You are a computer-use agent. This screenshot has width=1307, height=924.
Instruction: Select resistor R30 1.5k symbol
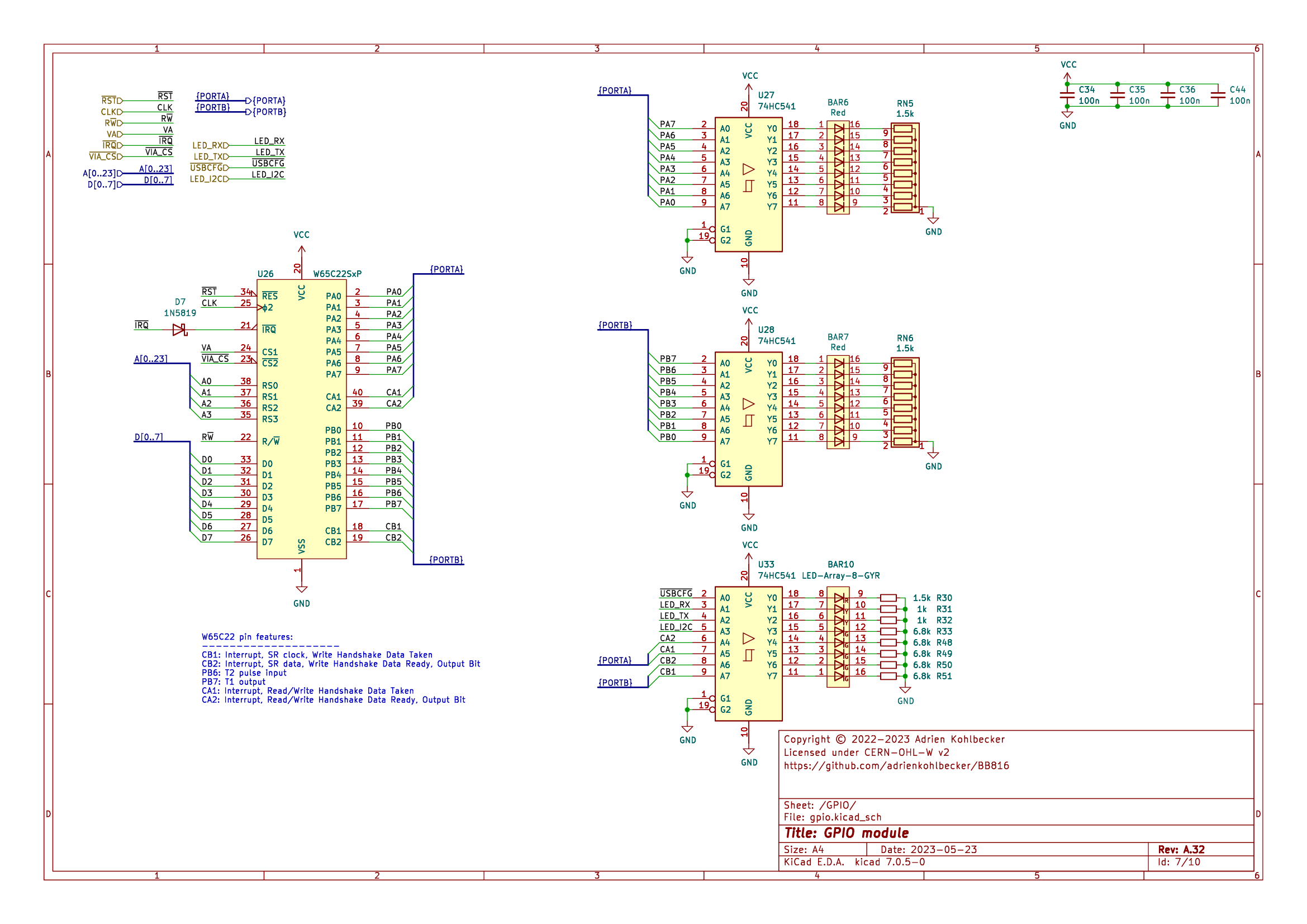(888, 598)
